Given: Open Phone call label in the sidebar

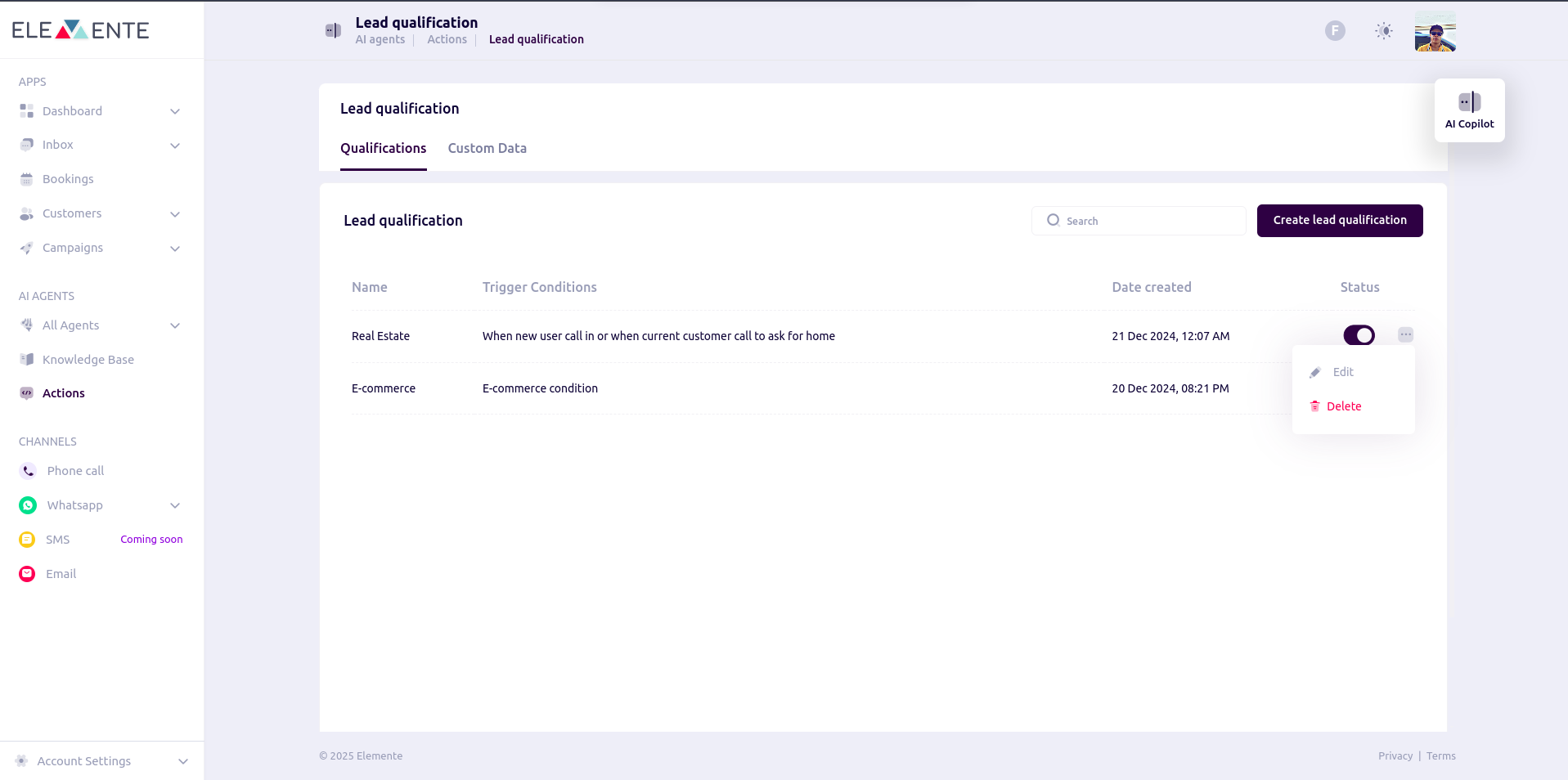Looking at the screenshot, I should [75, 471].
